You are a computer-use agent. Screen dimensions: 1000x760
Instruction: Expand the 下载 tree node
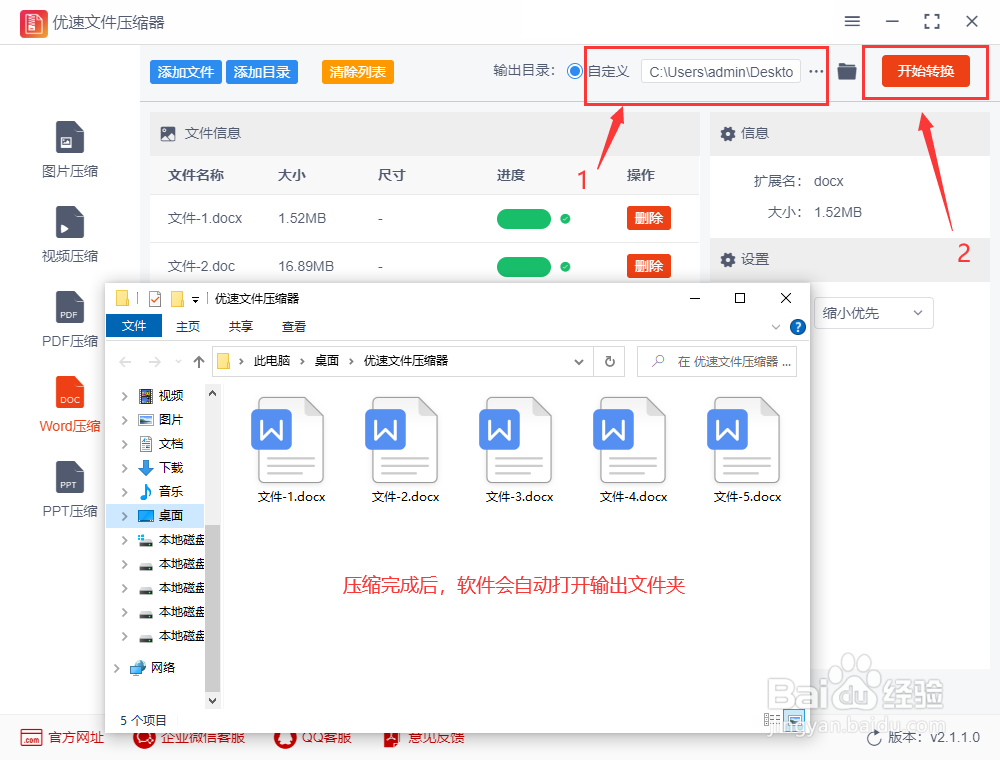tap(124, 468)
